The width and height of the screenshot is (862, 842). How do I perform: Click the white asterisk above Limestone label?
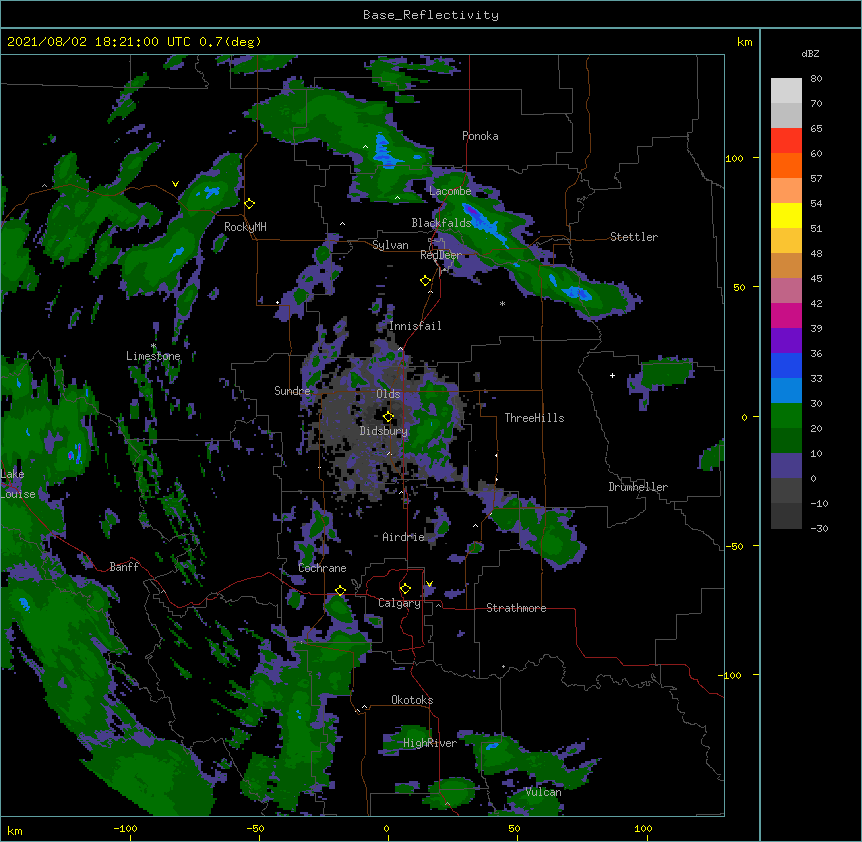pyautogui.click(x=153, y=346)
